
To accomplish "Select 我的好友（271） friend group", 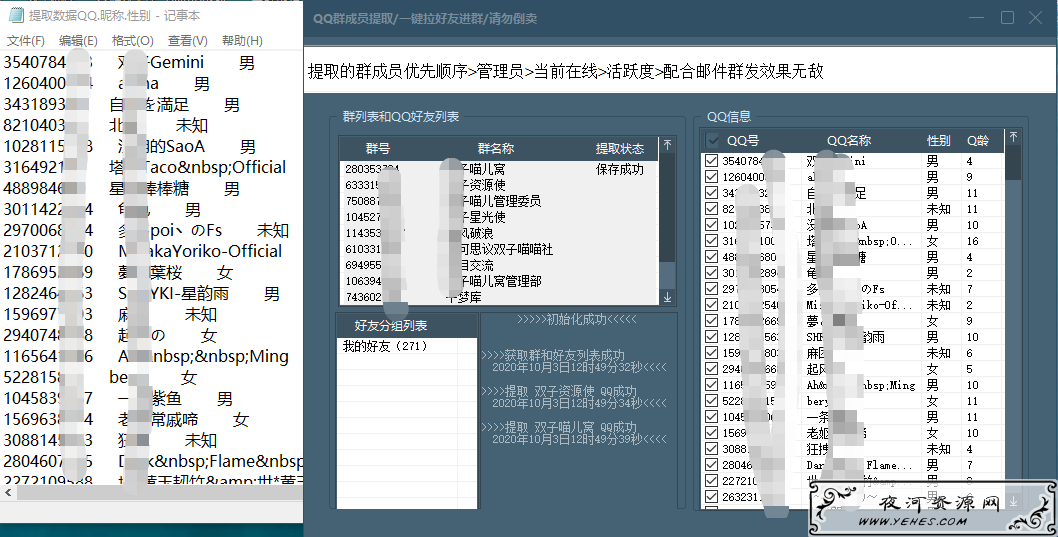I will (x=385, y=346).
